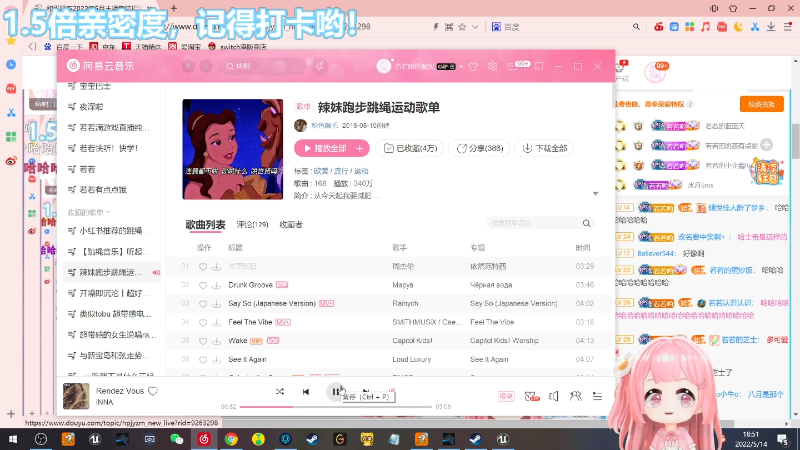Open listen together people icon
This screenshot has height=450, width=800.
[x=576, y=396]
